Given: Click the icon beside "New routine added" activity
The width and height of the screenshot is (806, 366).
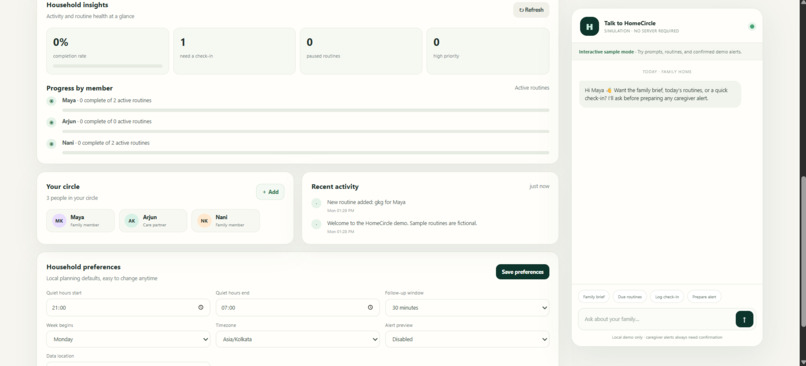Looking at the screenshot, I should pyautogui.click(x=316, y=203).
